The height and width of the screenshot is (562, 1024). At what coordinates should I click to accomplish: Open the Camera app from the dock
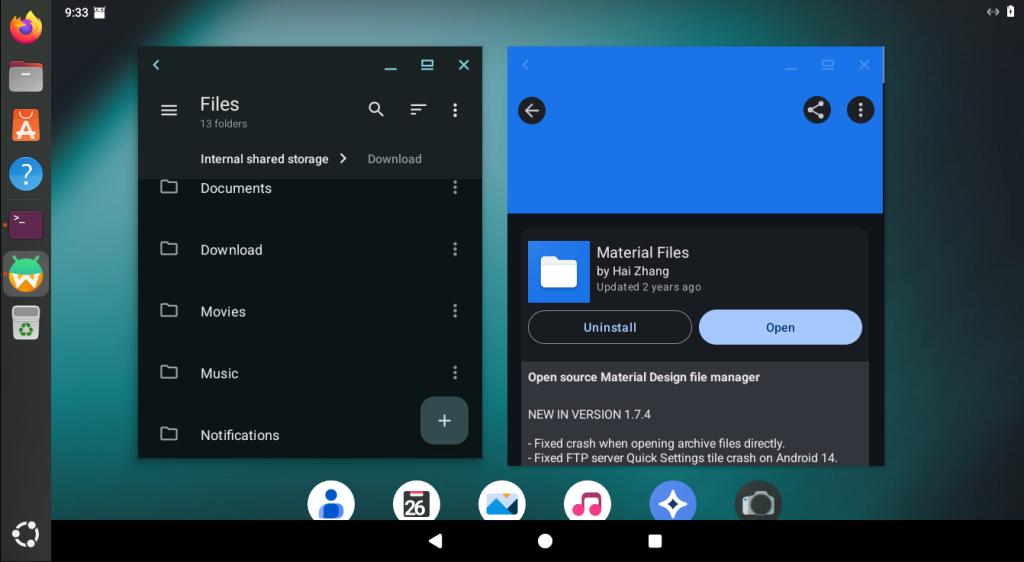(758, 503)
